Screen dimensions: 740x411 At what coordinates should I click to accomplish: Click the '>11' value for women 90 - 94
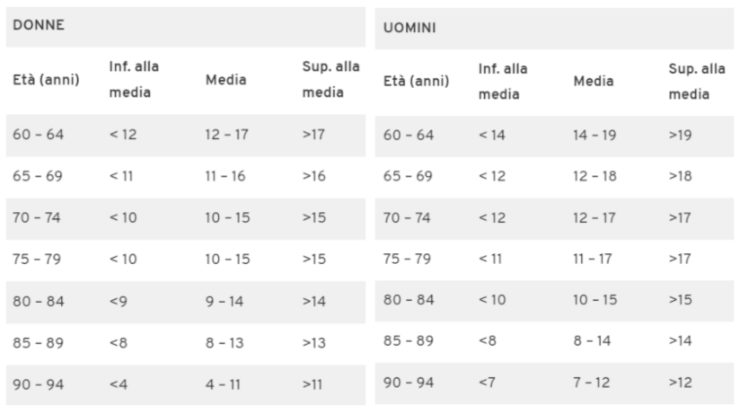pos(312,384)
